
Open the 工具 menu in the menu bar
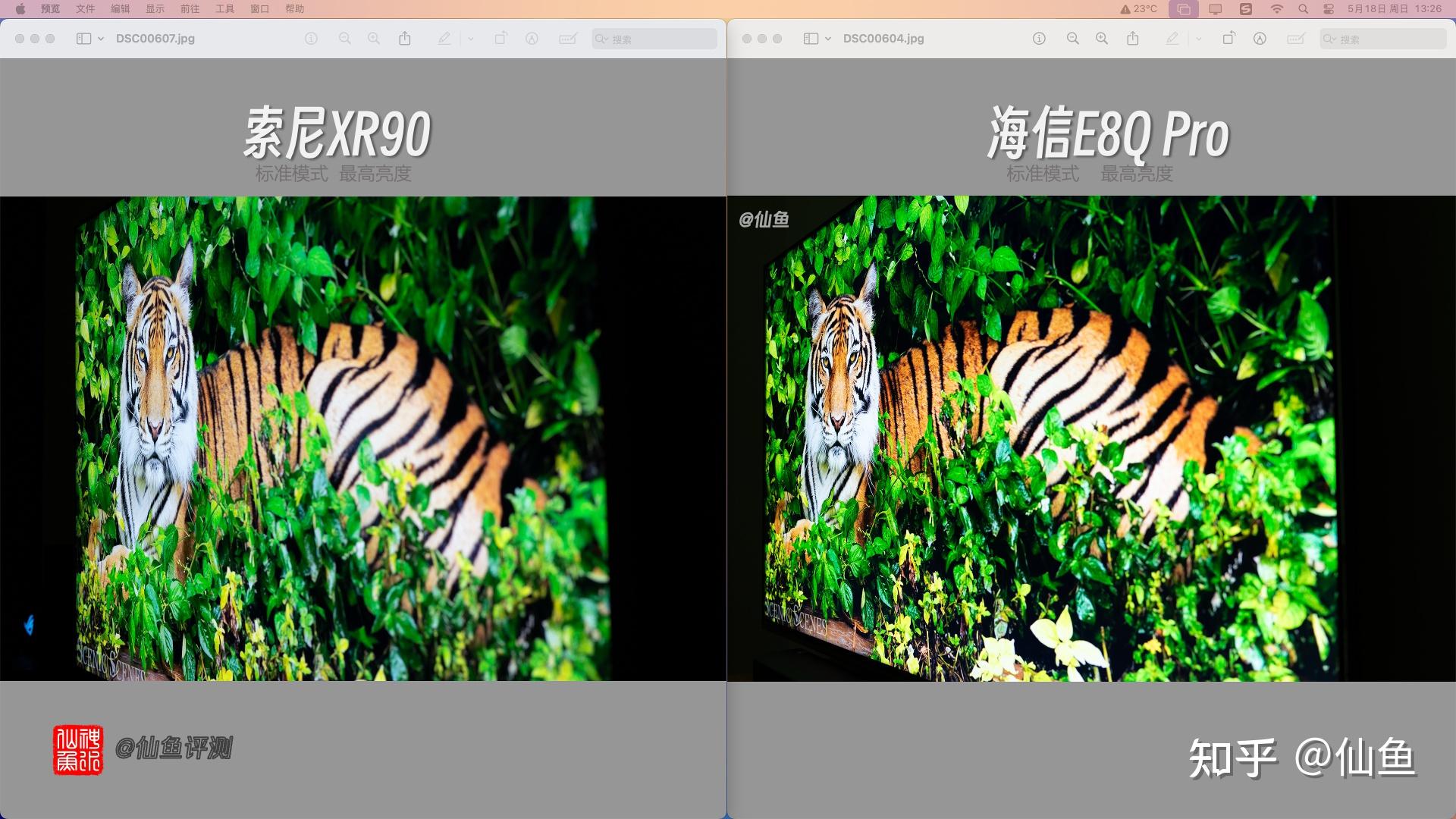coord(224,10)
